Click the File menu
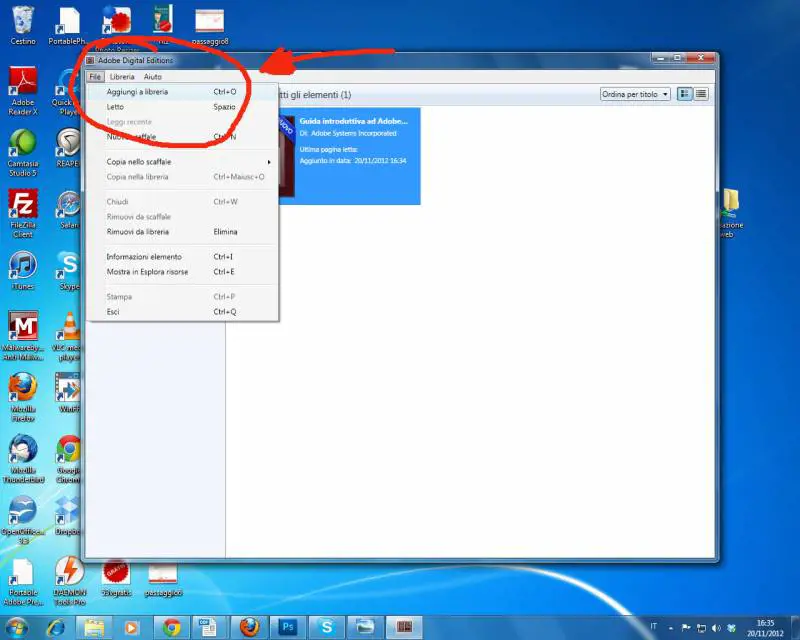The image size is (800, 640). coord(95,77)
